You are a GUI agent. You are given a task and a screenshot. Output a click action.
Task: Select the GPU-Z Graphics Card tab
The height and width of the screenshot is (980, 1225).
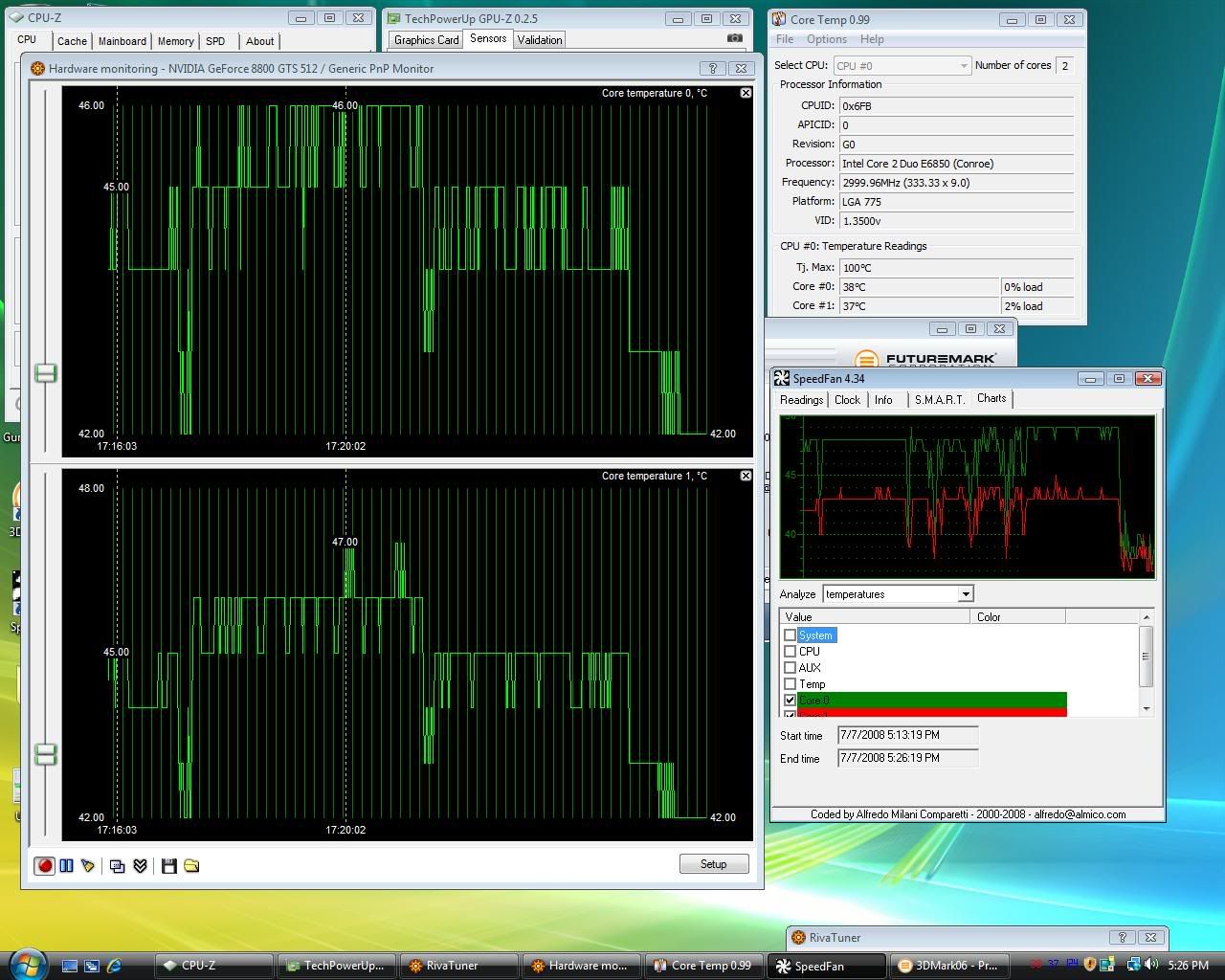426,40
